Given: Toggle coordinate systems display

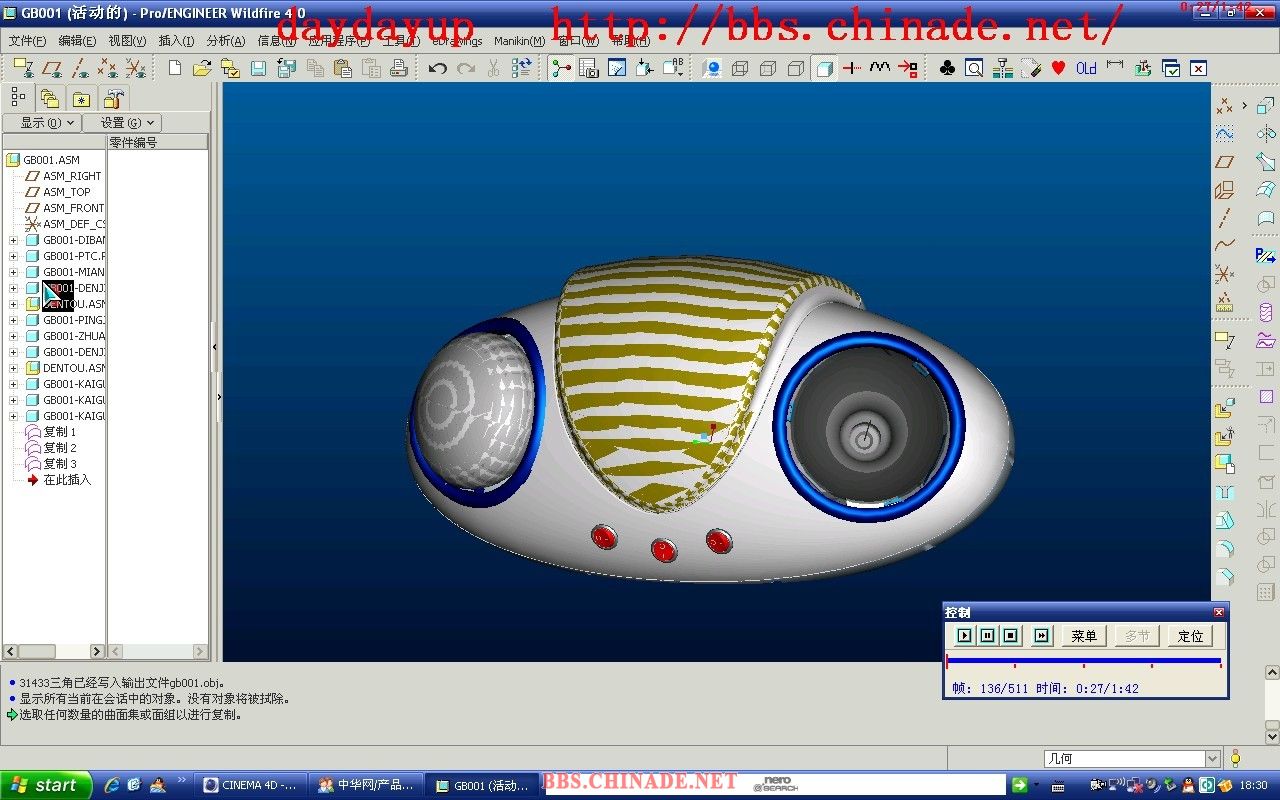Looking at the screenshot, I should [x=136, y=68].
